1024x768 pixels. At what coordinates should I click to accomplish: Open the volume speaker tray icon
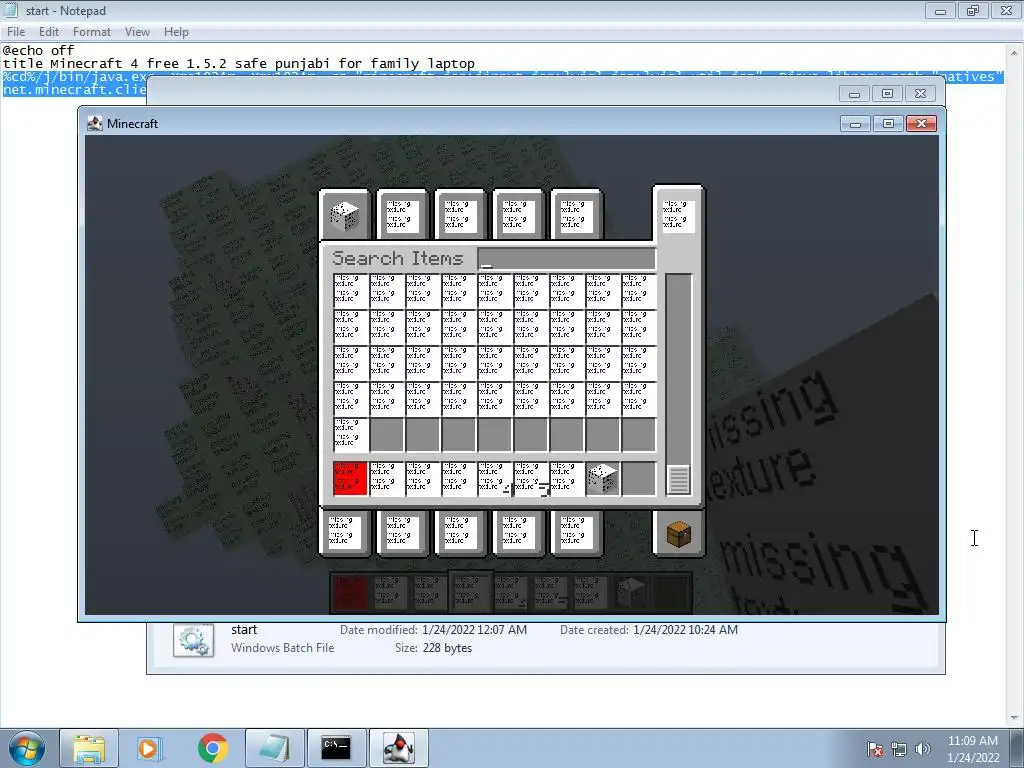coord(923,749)
